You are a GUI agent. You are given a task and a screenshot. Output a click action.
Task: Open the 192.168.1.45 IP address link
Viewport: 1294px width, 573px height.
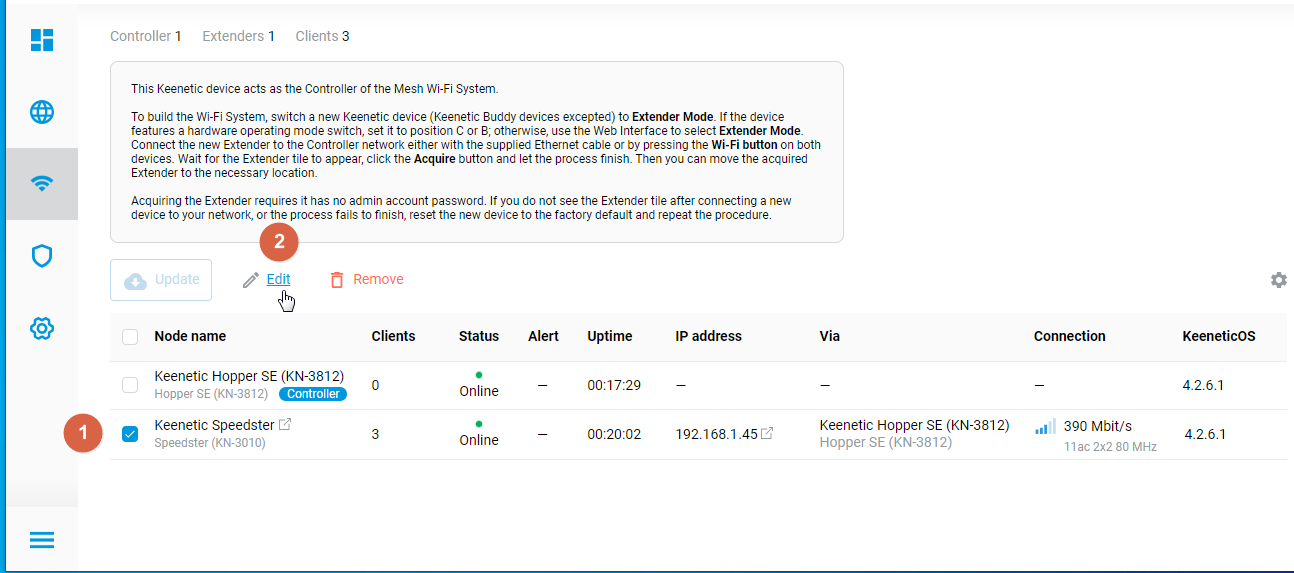click(716, 434)
